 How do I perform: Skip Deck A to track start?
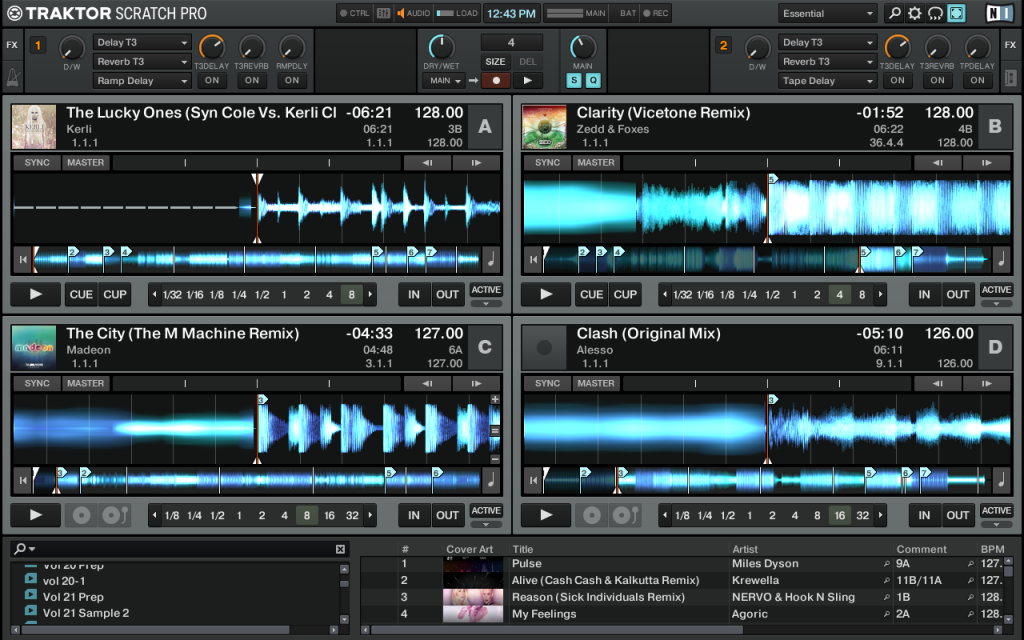pyautogui.click(x=23, y=260)
